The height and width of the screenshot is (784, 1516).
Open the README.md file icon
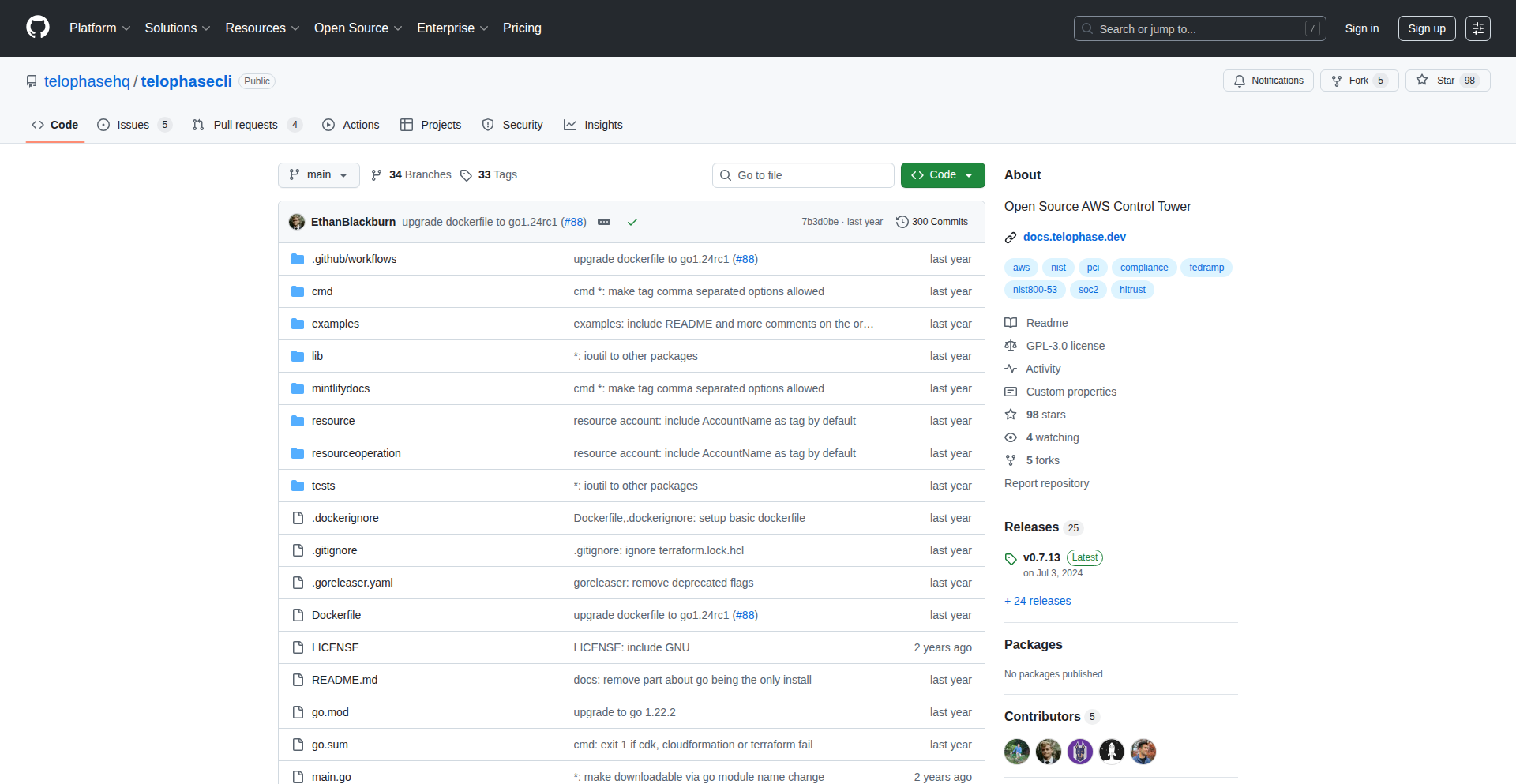coord(298,680)
